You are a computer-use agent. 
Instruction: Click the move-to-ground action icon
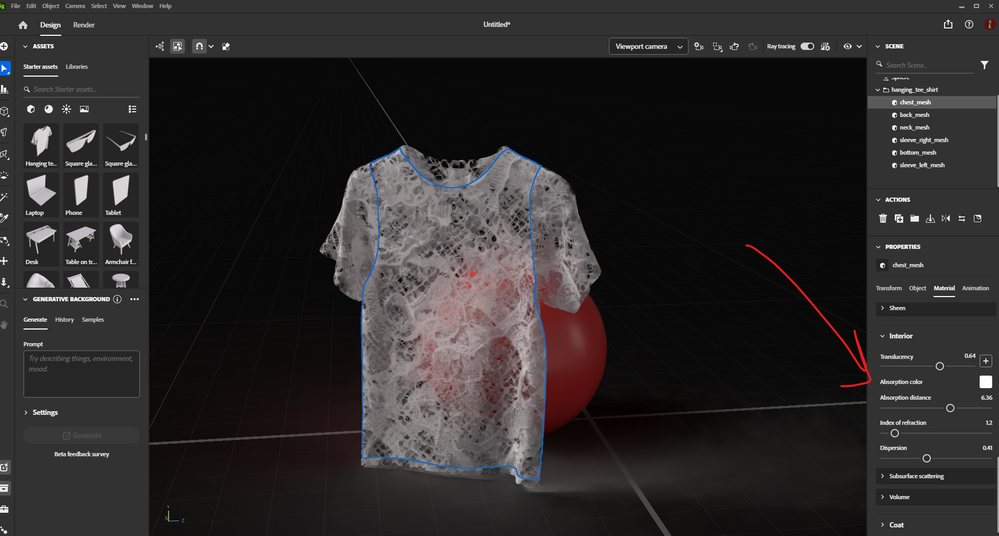[930, 219]
